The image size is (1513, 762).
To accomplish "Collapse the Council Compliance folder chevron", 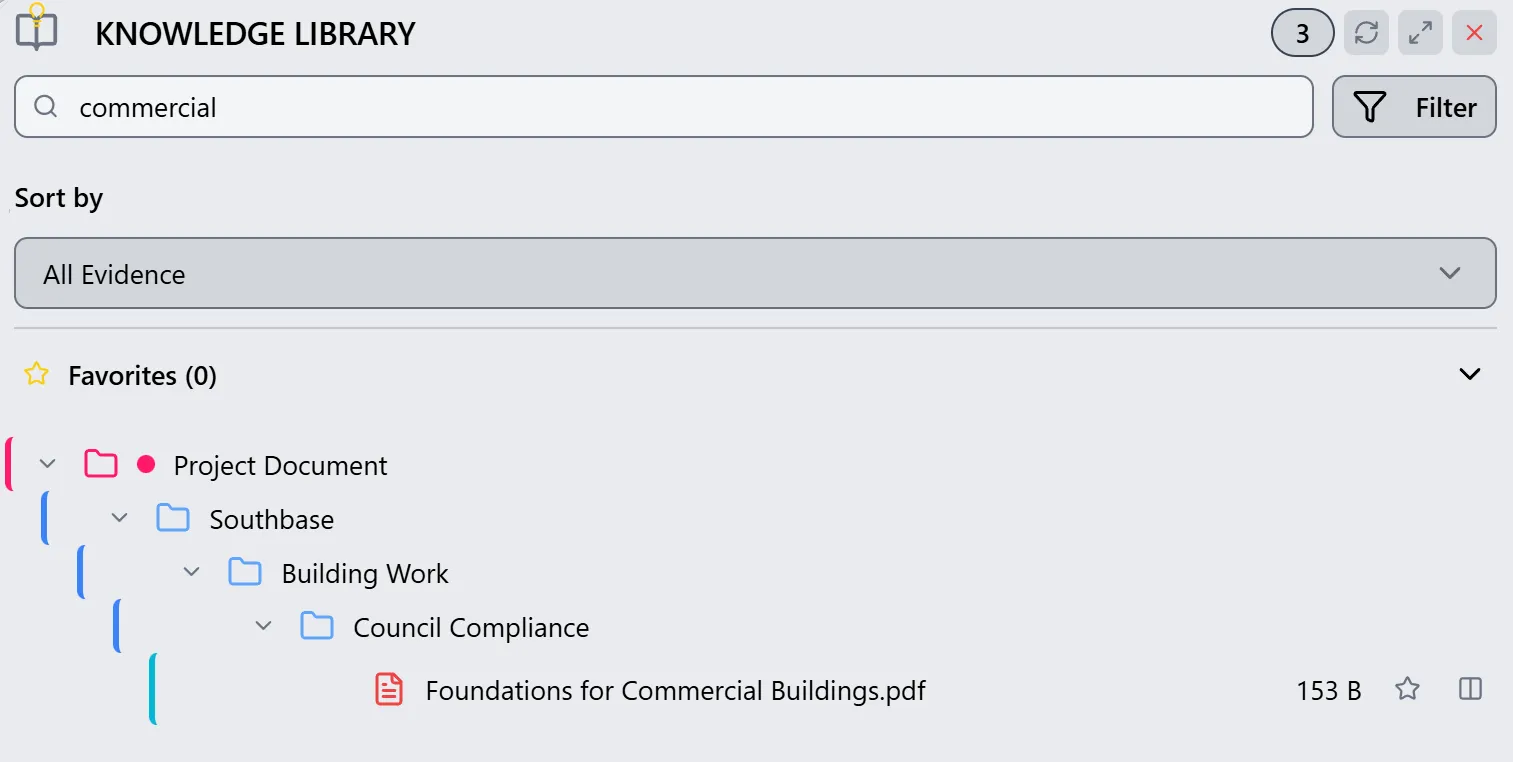I will tap(264, 627).
